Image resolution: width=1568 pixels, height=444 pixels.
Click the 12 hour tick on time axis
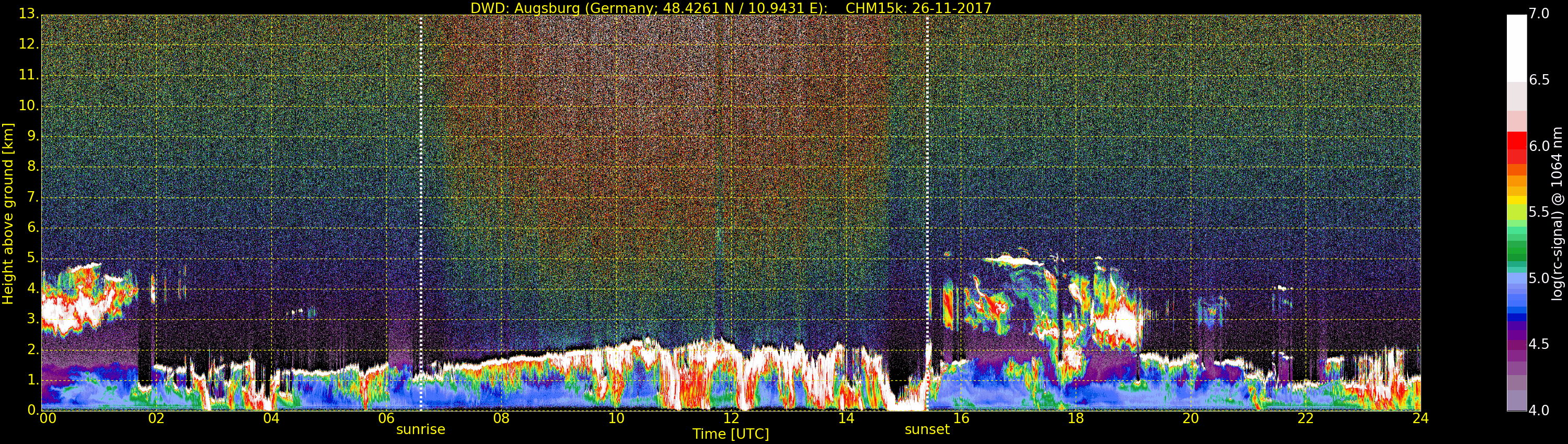pos(731,418)
